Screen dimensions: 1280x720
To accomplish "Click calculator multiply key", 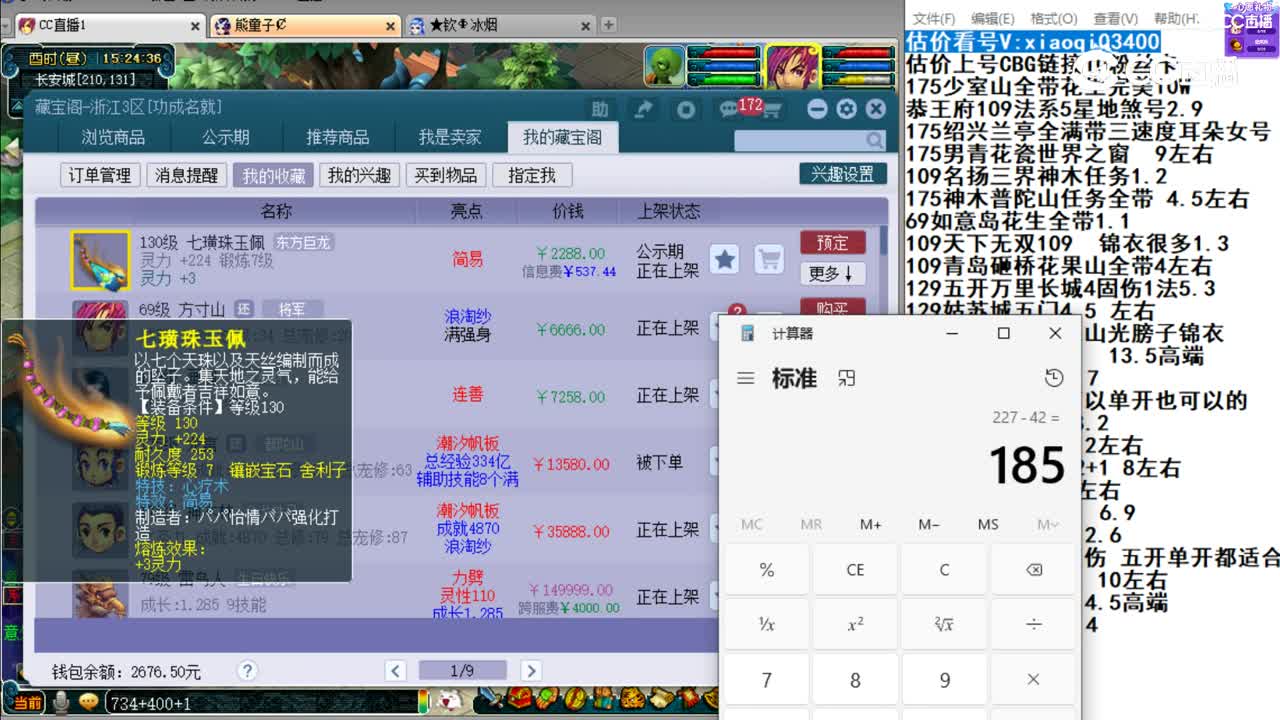I will click(1034, 680).
